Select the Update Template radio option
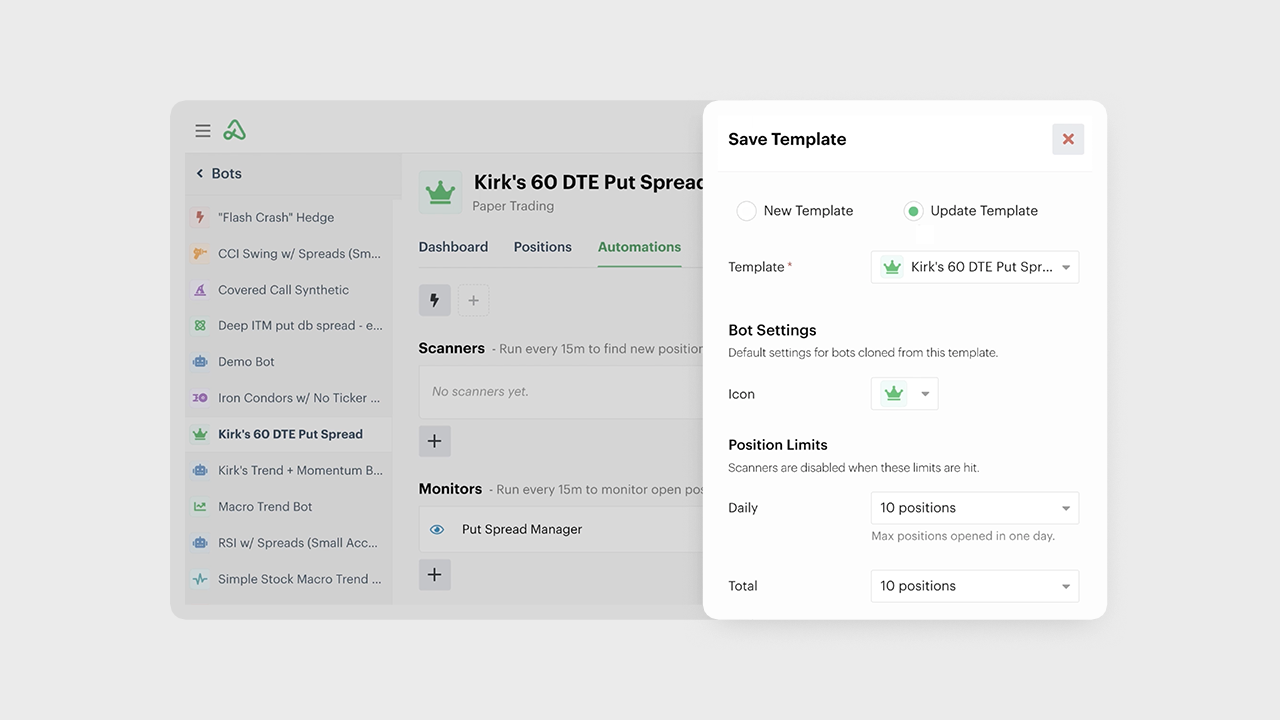 point(913,211)
